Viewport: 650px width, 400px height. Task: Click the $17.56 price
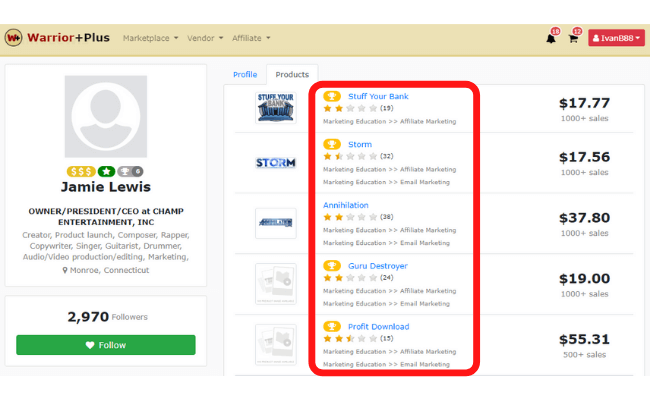tap(585, 157)
